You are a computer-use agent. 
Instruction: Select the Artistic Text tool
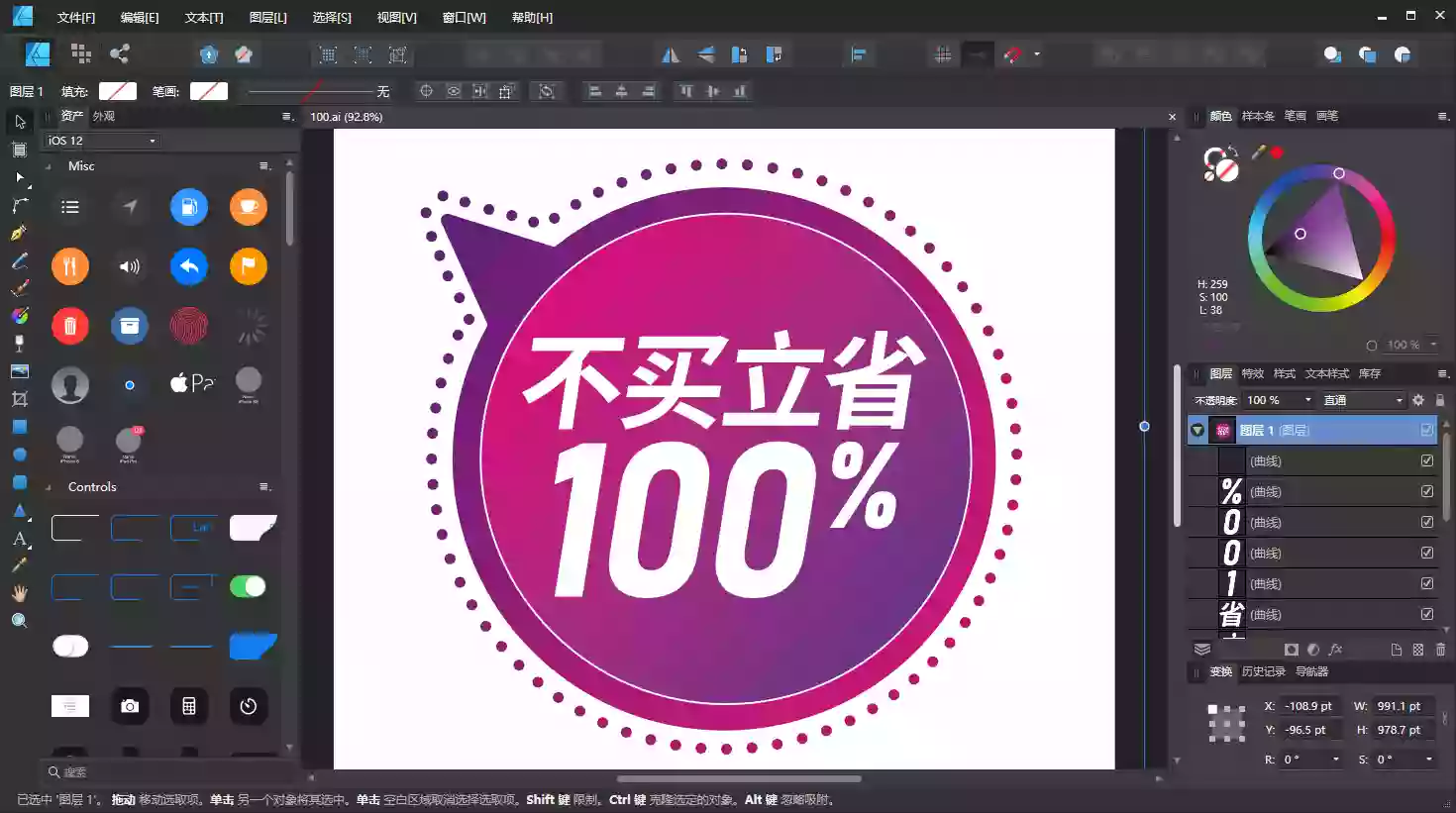click(x=20, y=538)
